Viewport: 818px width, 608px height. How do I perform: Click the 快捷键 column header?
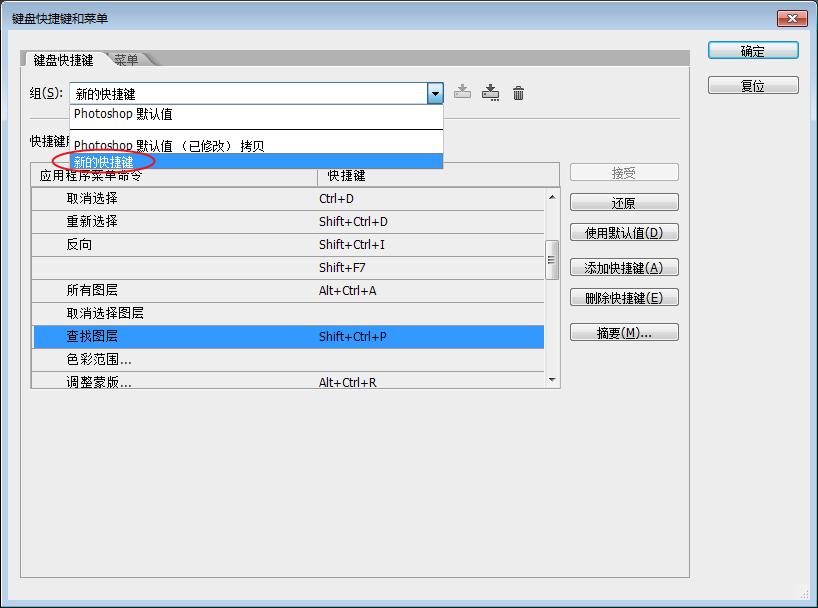(438, 175)
